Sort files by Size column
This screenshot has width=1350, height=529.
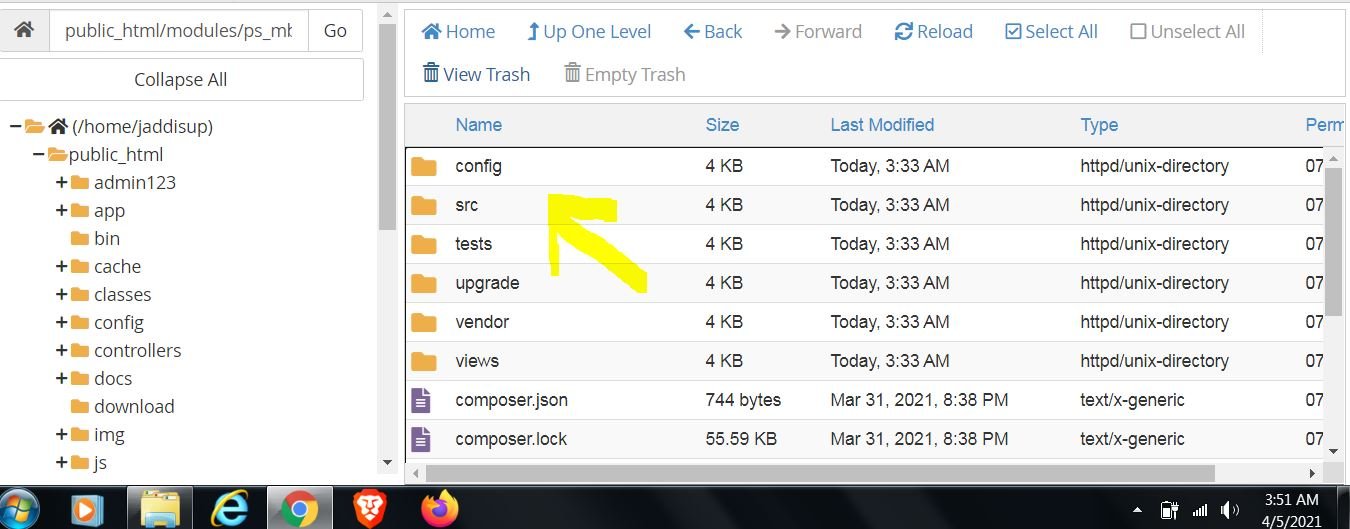pyautogui.click(x=721, y=125)
